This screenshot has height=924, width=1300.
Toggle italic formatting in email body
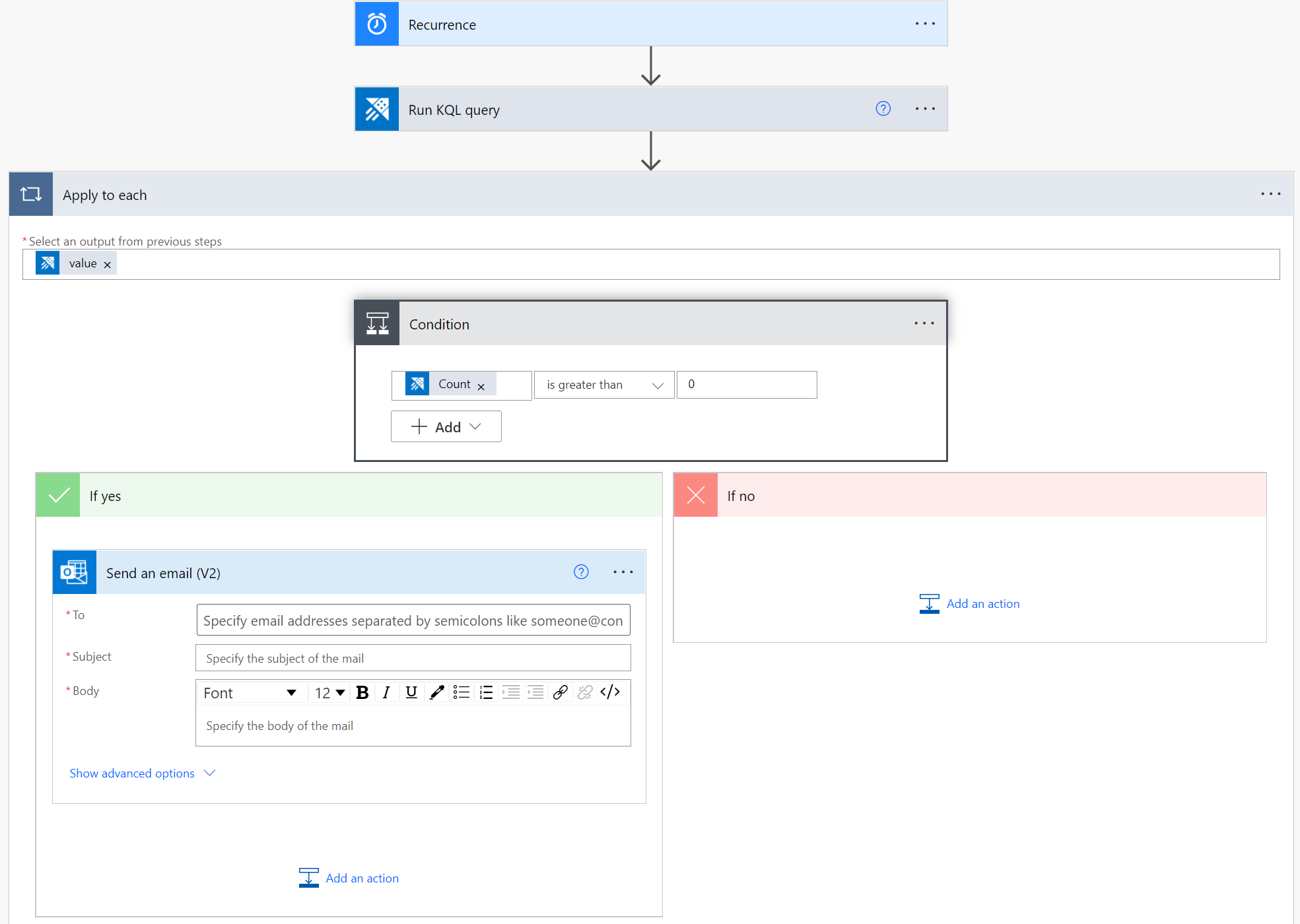tap(386, 692)
